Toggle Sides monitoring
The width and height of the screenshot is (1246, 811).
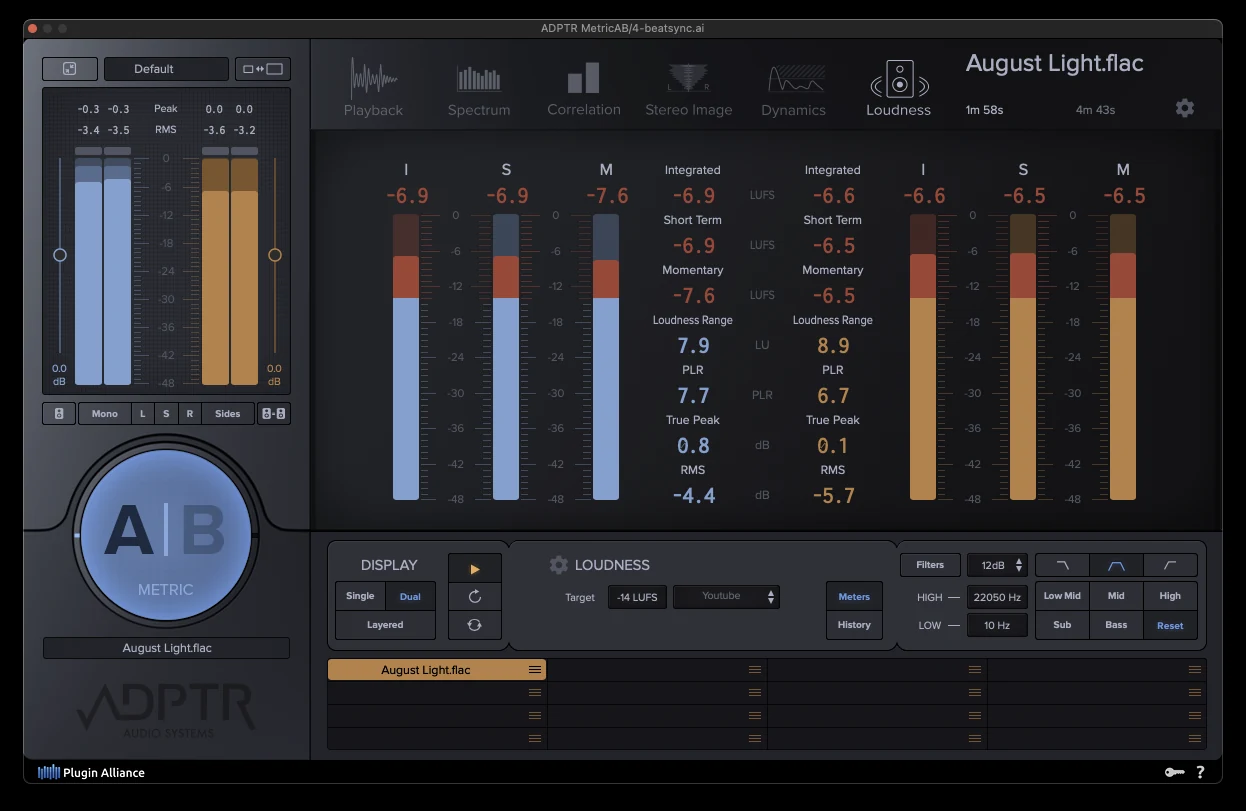click(228, 413)
